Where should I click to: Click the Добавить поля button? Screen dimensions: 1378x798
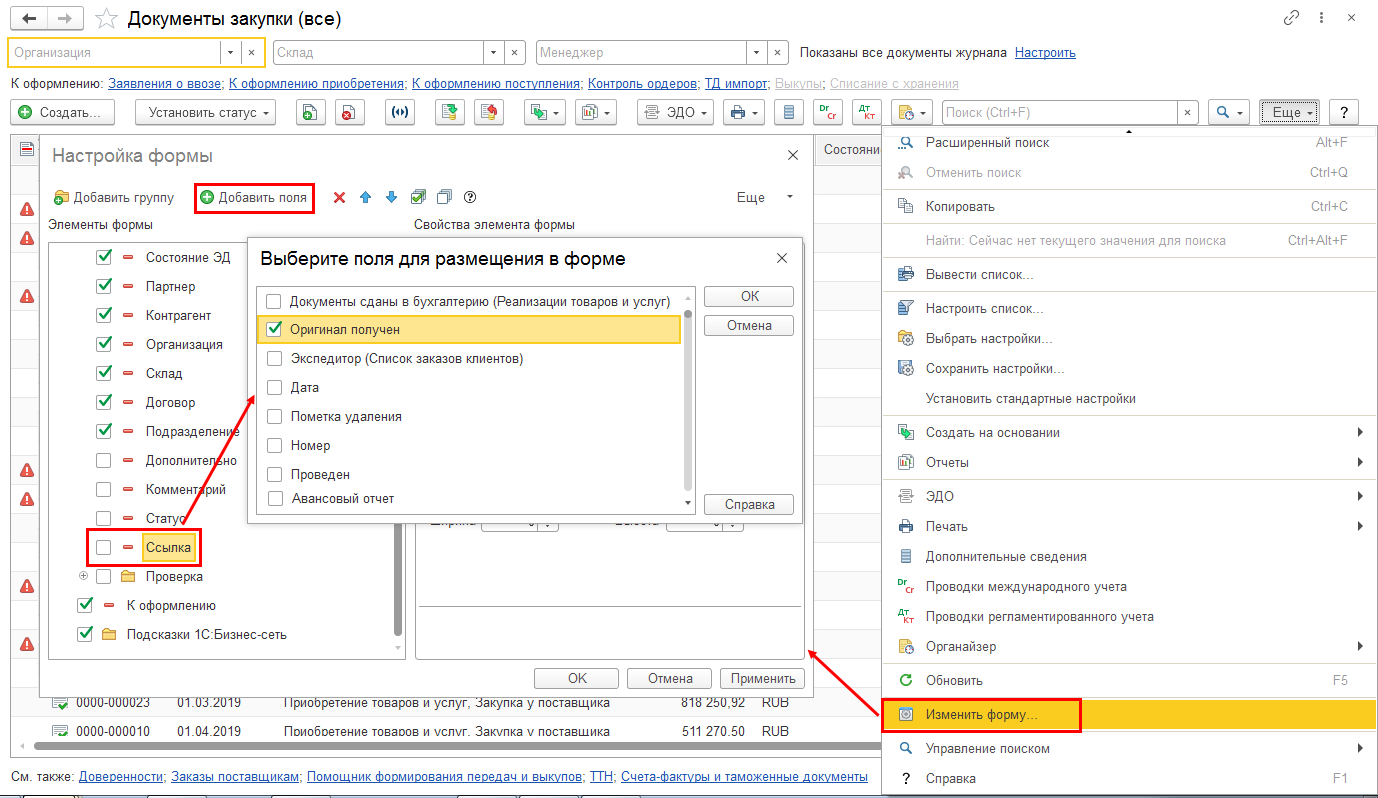254,197
